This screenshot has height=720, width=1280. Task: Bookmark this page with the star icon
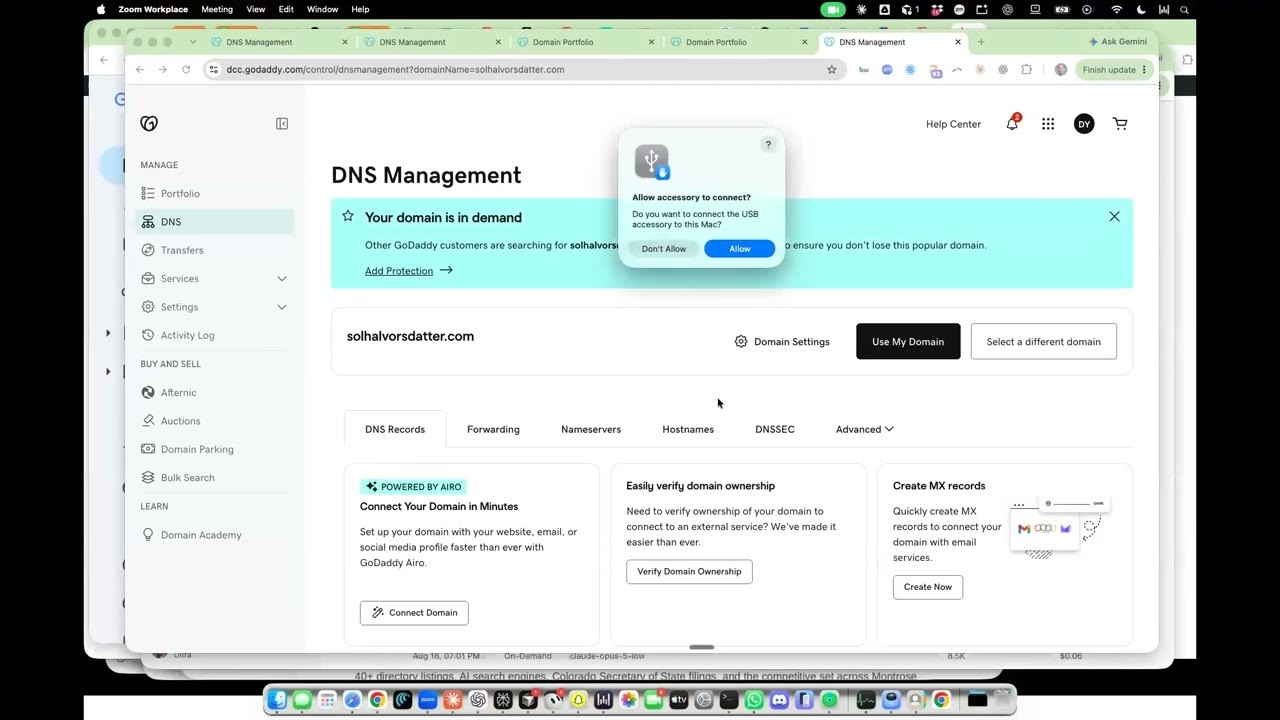click(831, 70)
